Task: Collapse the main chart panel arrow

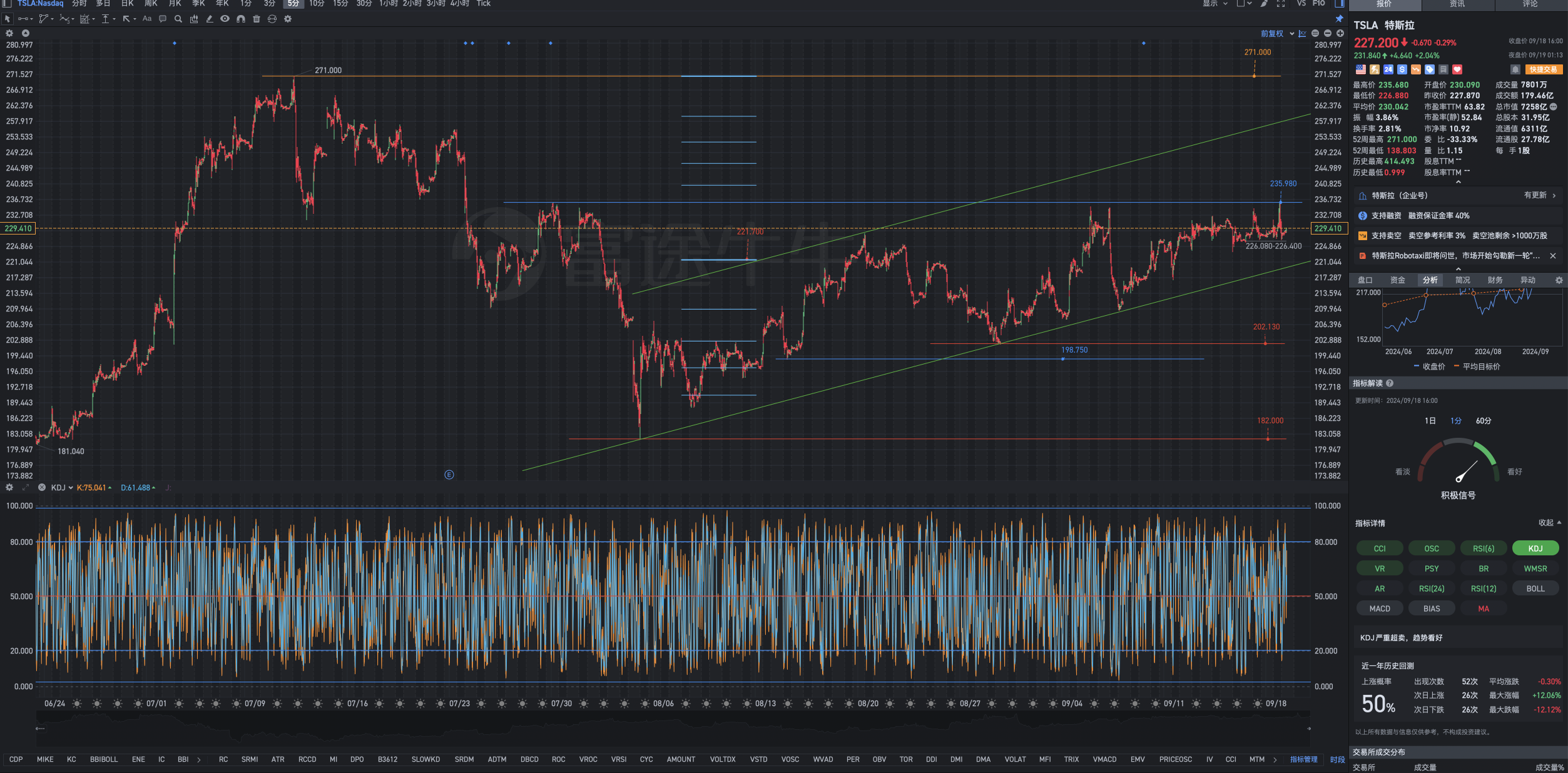Action: (x=26, y=33)
